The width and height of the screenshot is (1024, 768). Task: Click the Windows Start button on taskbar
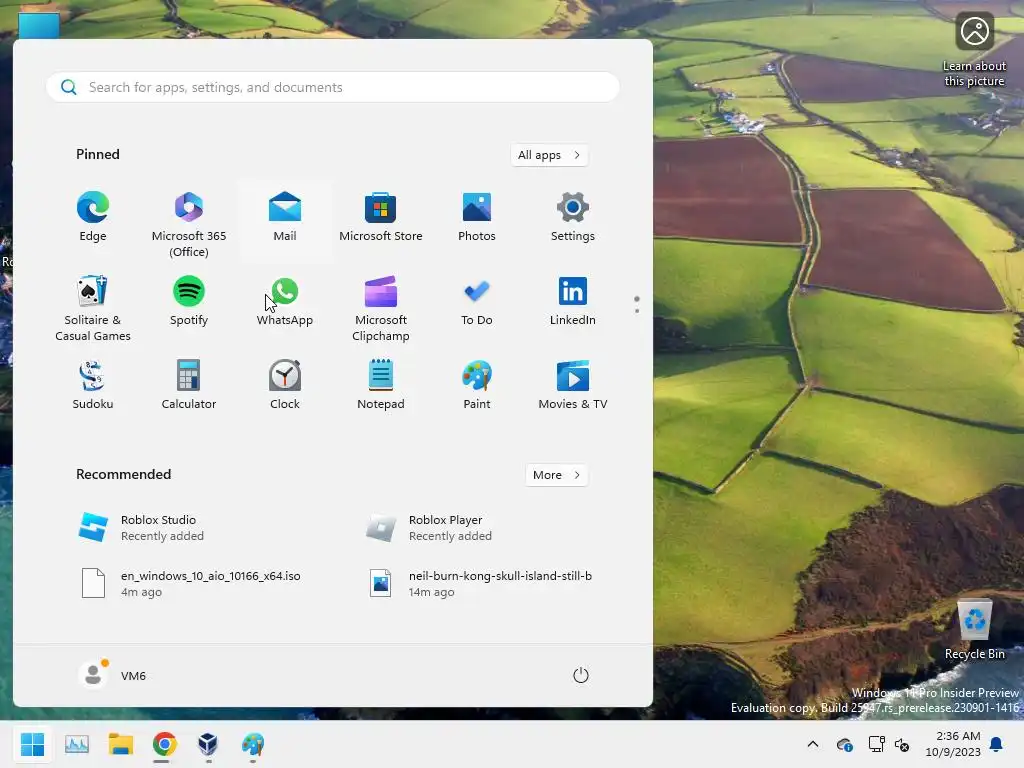click(33, 744)
